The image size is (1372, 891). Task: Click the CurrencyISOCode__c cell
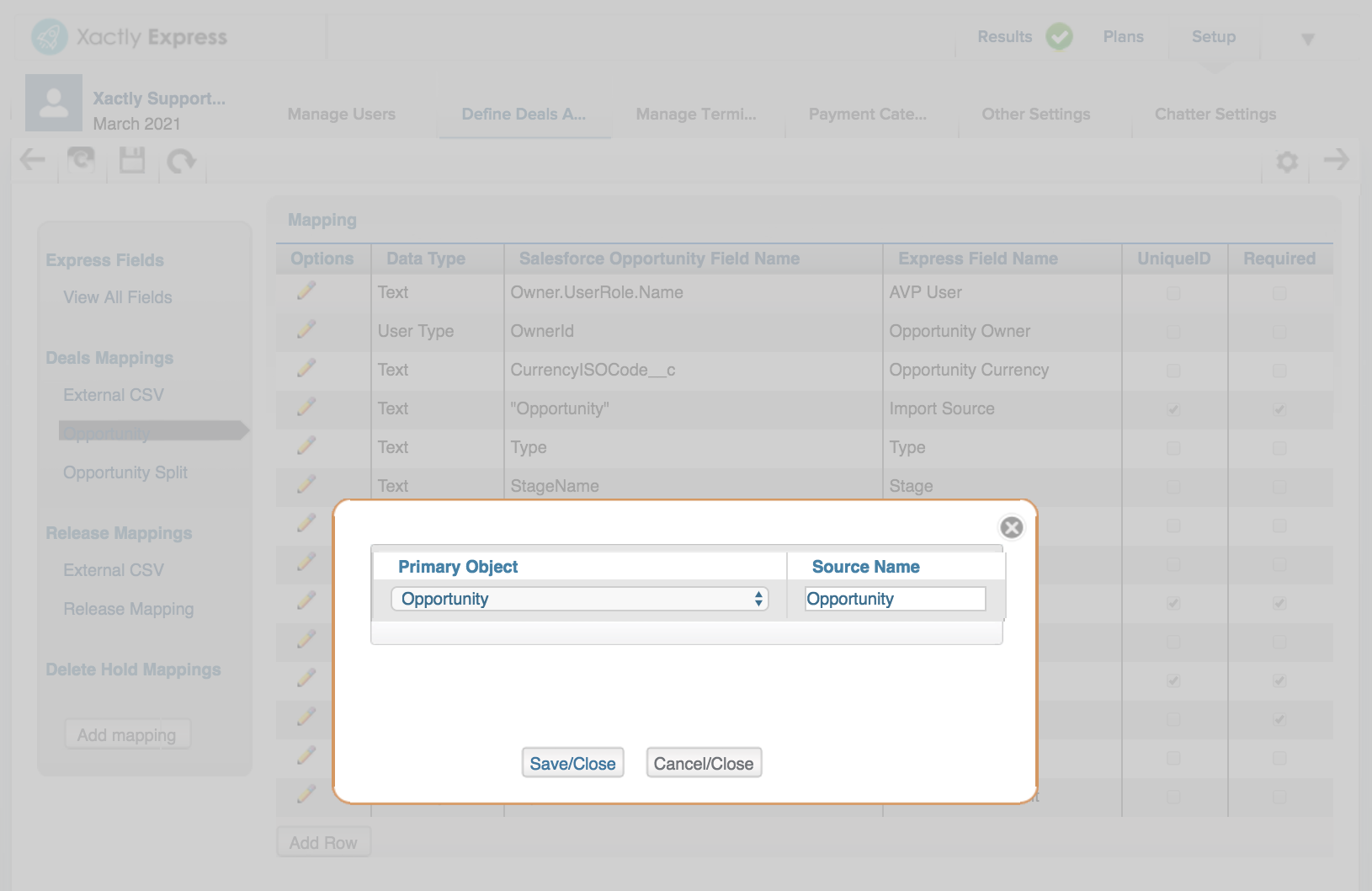[593, 370]
